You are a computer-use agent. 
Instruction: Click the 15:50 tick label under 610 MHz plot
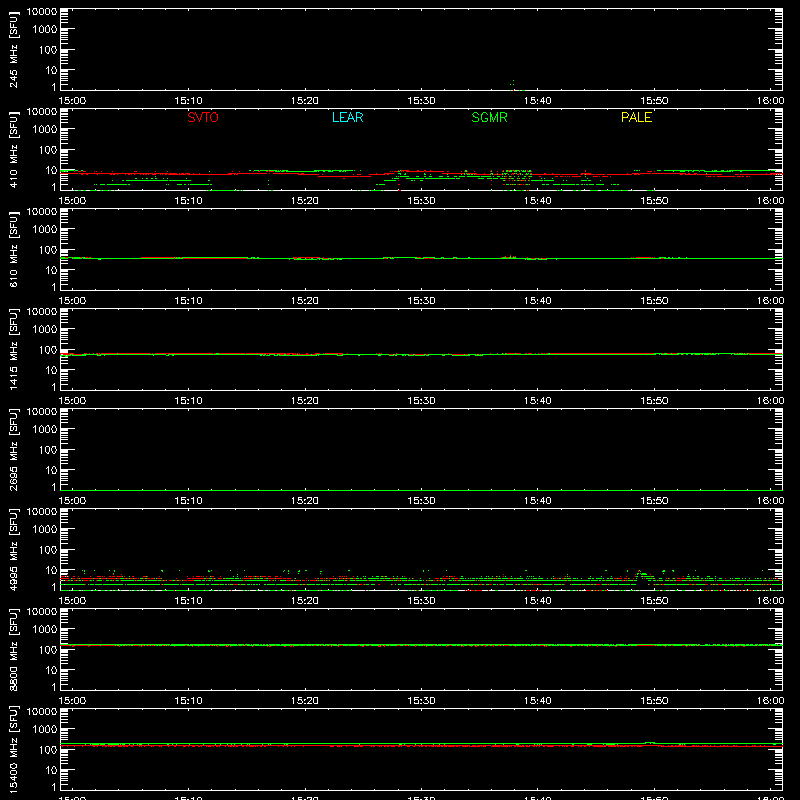click(654, 301)
